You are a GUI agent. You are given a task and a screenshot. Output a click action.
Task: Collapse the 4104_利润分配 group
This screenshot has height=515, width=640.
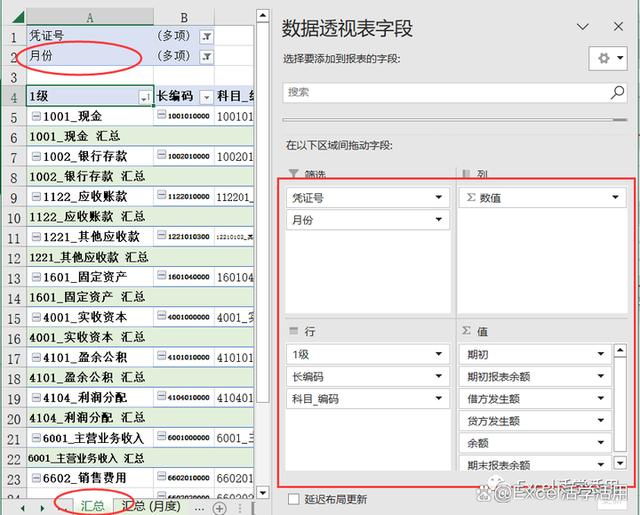click(36, 397)
